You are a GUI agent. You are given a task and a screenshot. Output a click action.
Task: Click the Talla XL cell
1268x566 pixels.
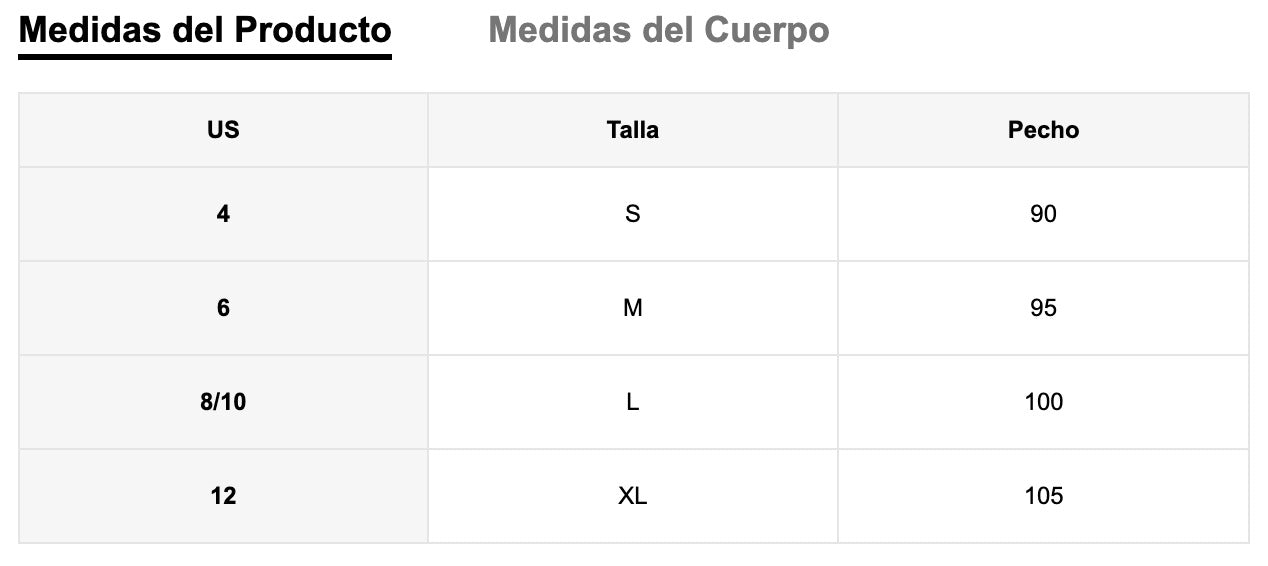click(x=632, y=496)
